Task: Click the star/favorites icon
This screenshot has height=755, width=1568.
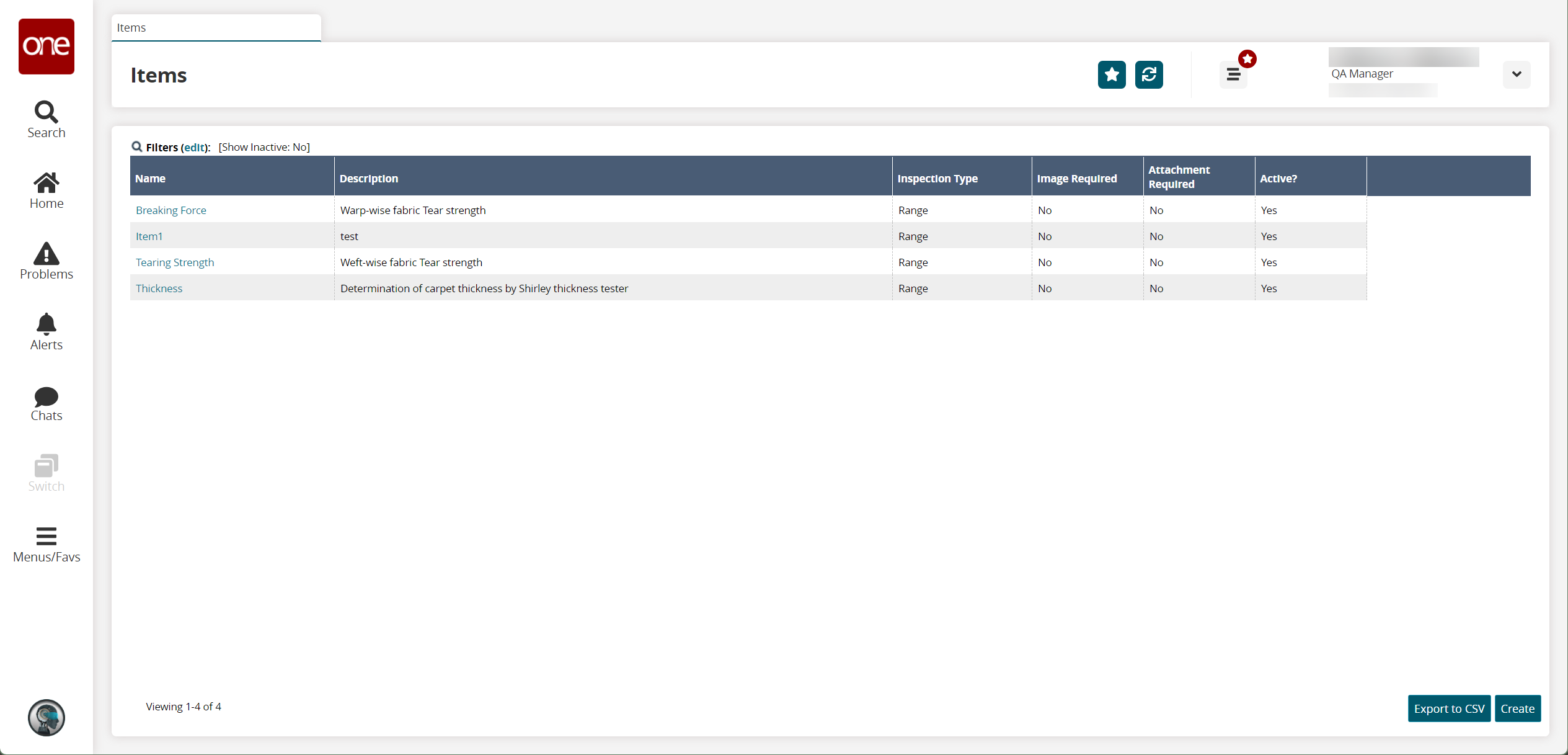Action: 1111,75
